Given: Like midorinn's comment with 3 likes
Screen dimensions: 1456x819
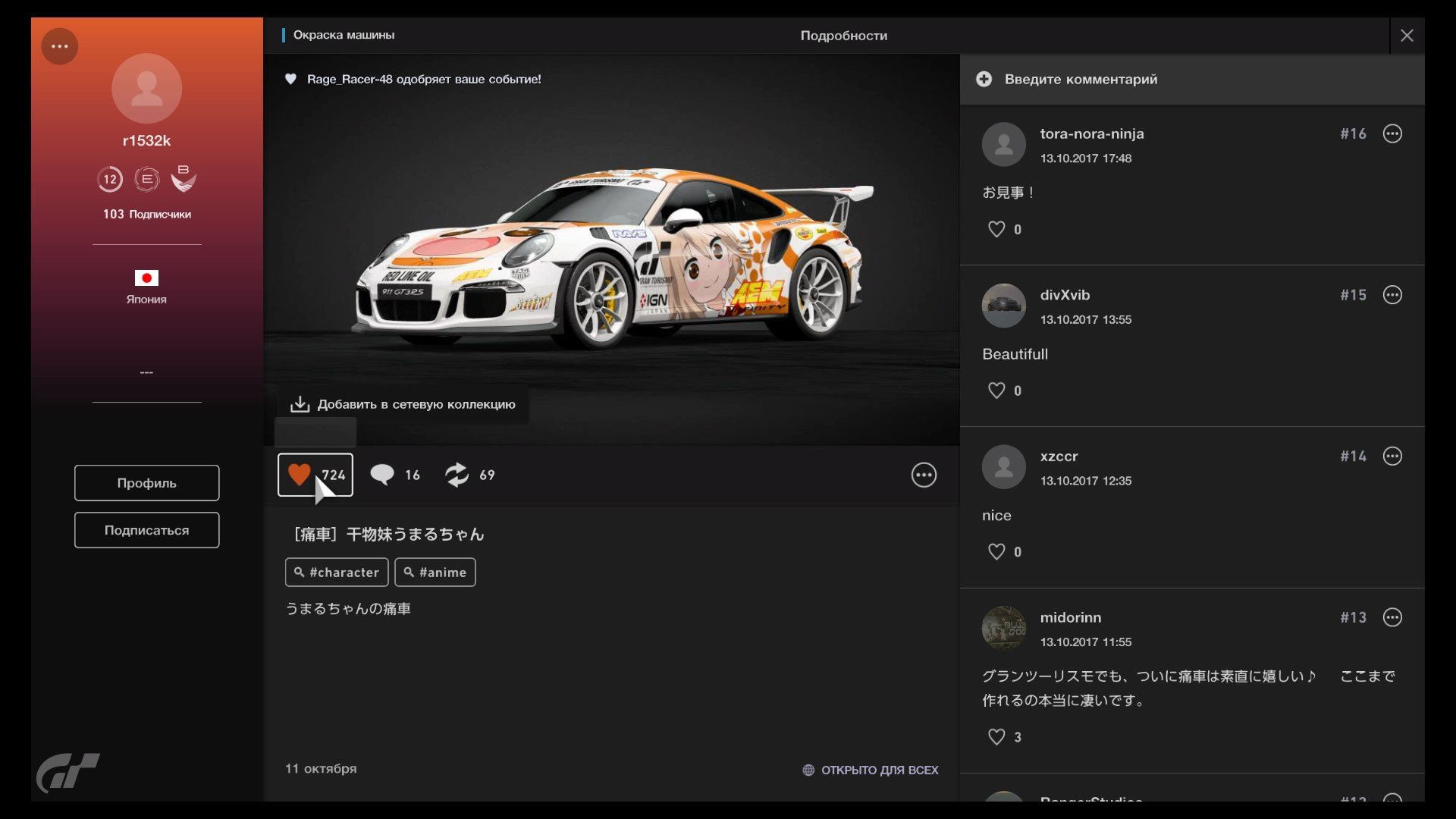Looking at the screenshot, I should (x=996, y=736).
